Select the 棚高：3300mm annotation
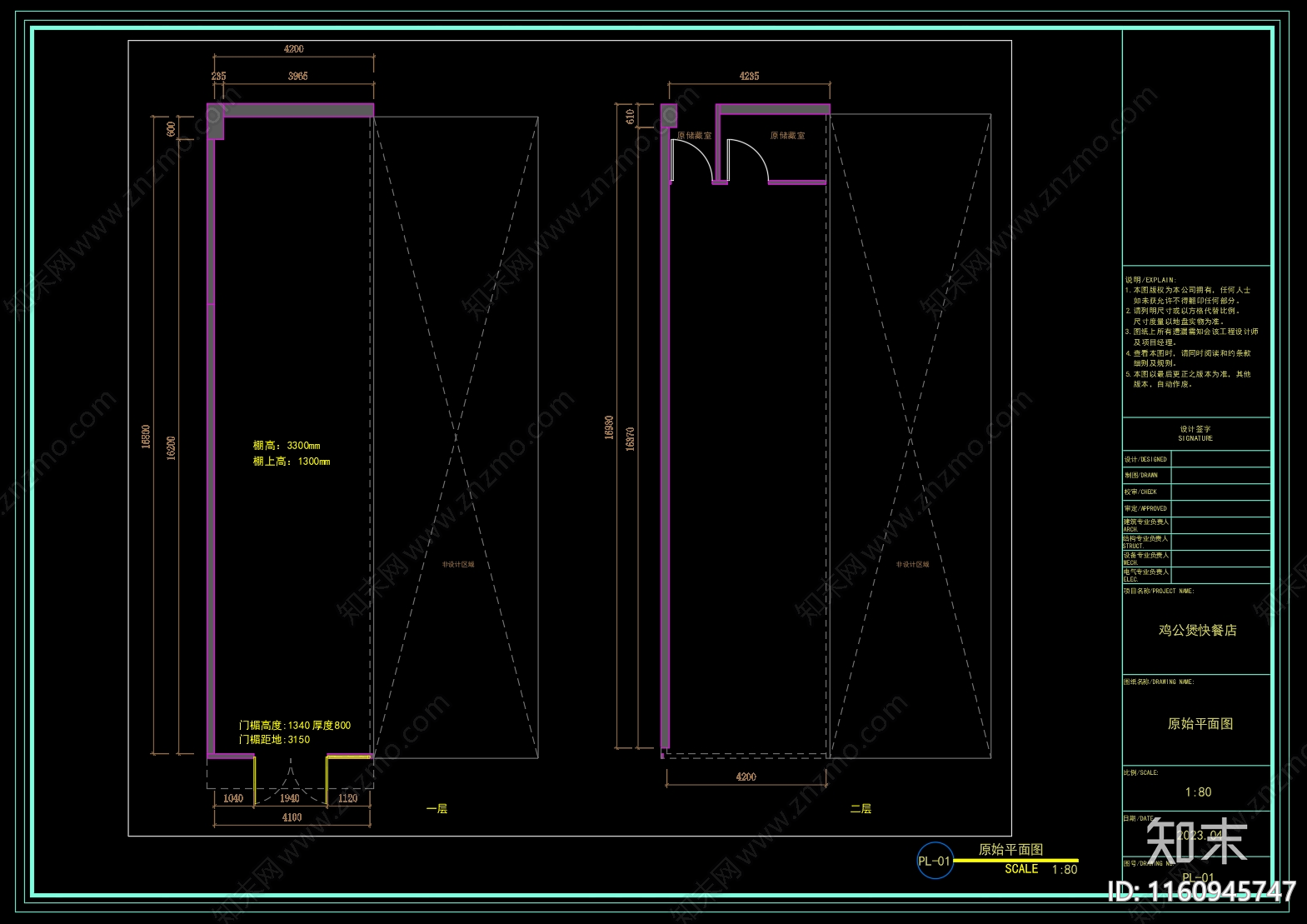1307x924 pixels. tap(287, 446)
